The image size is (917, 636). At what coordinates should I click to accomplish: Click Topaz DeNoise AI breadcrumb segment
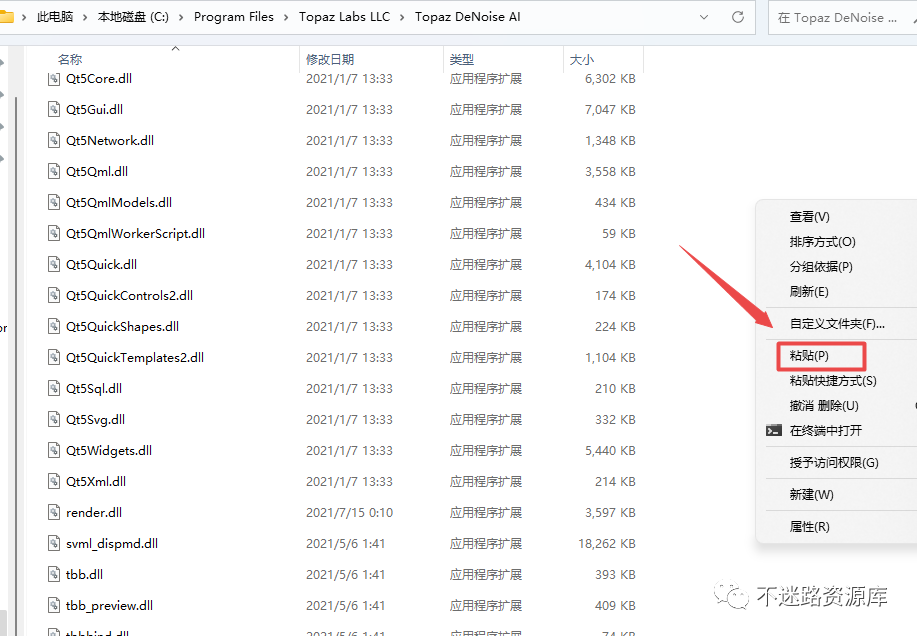467,17
